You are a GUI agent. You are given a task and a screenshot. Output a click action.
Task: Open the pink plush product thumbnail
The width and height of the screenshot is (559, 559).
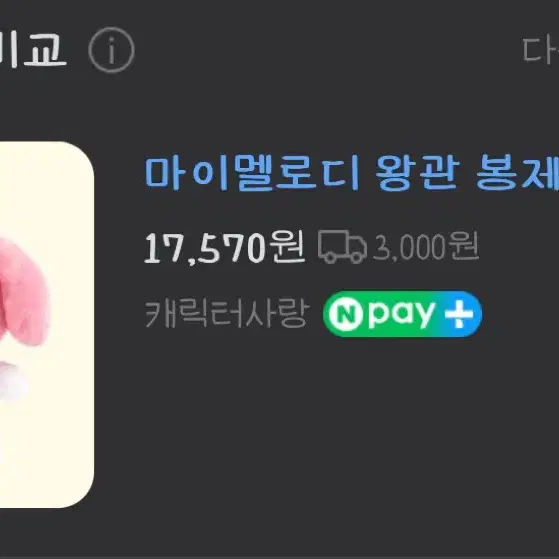[x=47, y=325]
